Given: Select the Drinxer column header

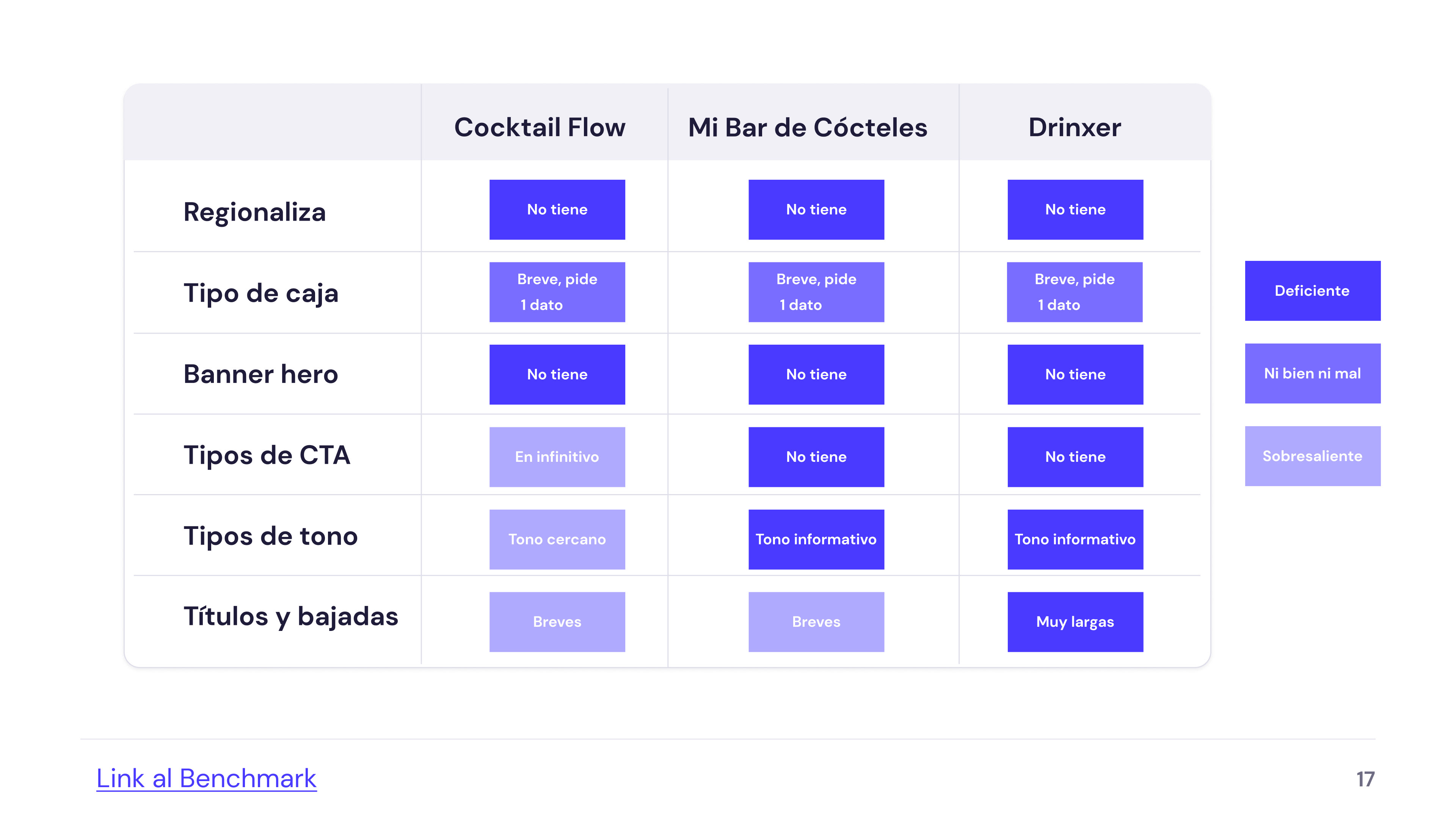Looking at the screenshot, I should click(1075, 127).
